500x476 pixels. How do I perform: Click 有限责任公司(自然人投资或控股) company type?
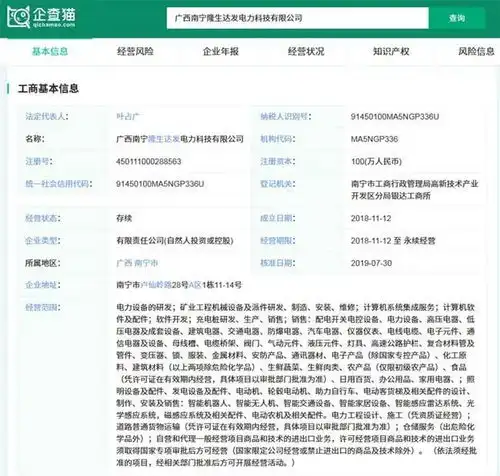pos(175,241)
